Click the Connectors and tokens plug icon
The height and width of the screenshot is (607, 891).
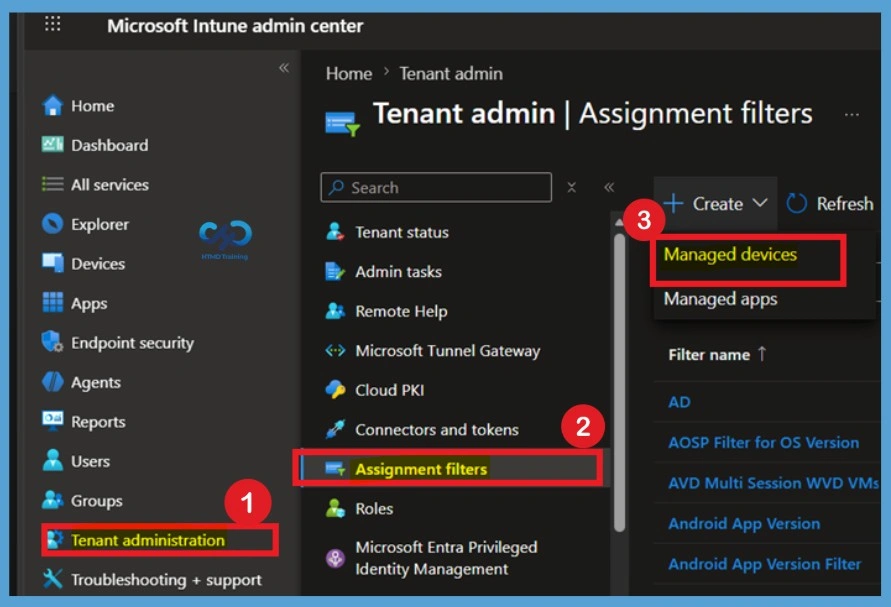(x=335, y=429)
